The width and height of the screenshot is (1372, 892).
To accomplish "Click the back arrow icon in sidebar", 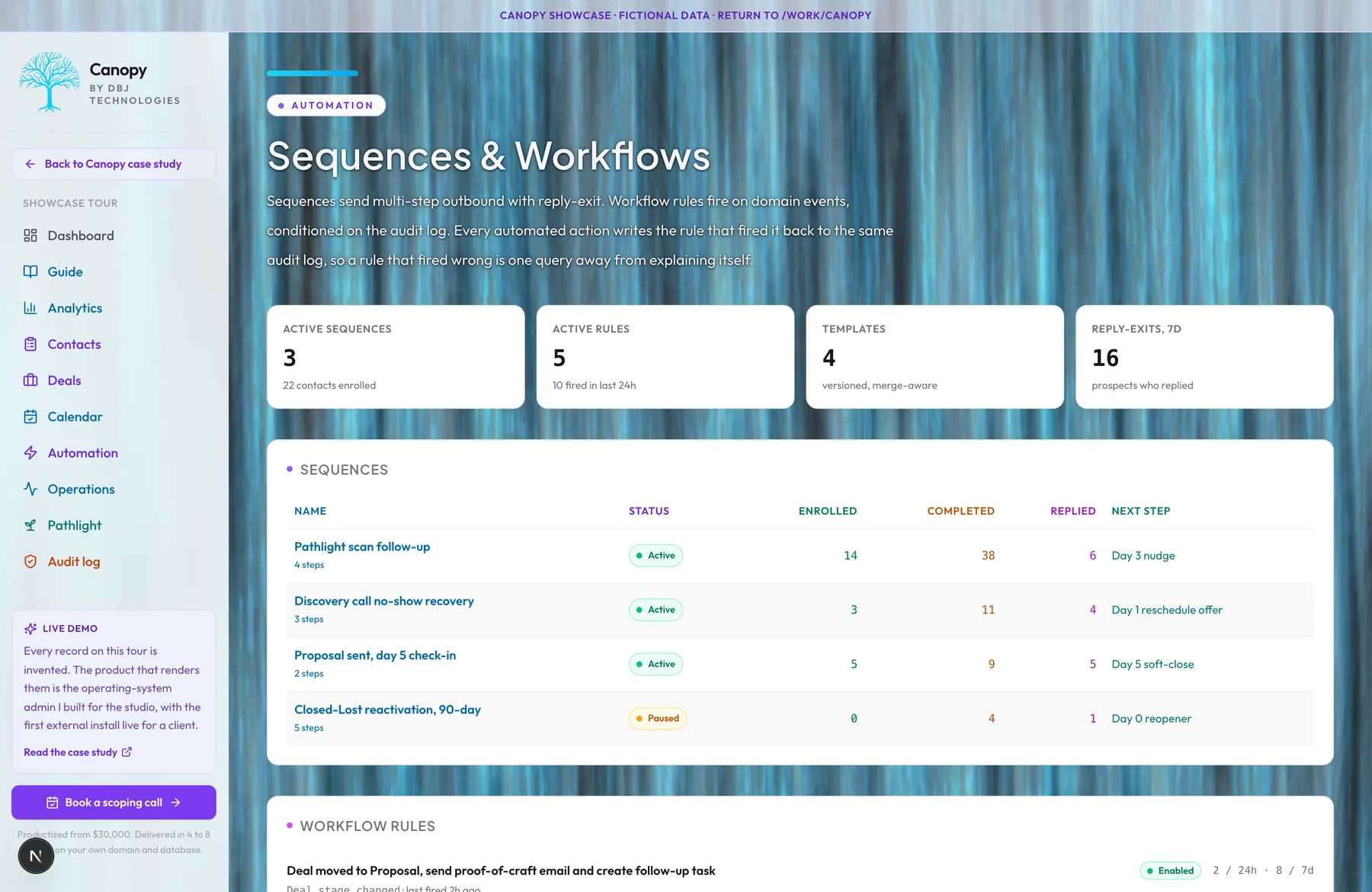I will (x=30, y=164).
